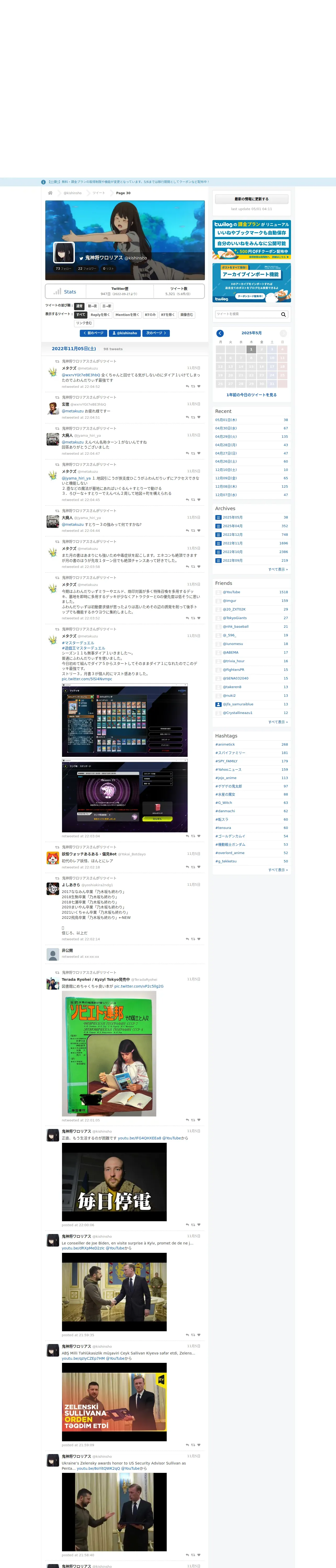The height and width of the screenshot is (1568, 336).
Task: Open #animetick hashtag link
Action: (225, 745)
